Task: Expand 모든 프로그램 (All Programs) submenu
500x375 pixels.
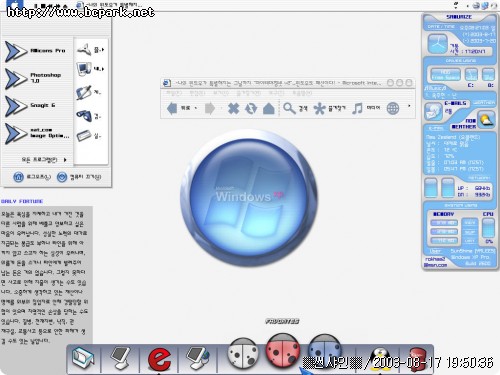Action: (x=44, y=160)
